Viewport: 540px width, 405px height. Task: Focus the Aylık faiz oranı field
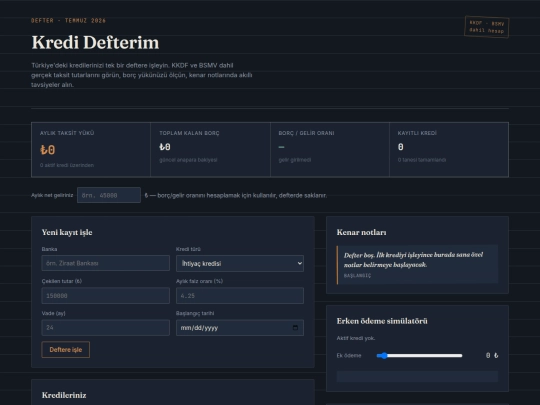pos(240,295)
